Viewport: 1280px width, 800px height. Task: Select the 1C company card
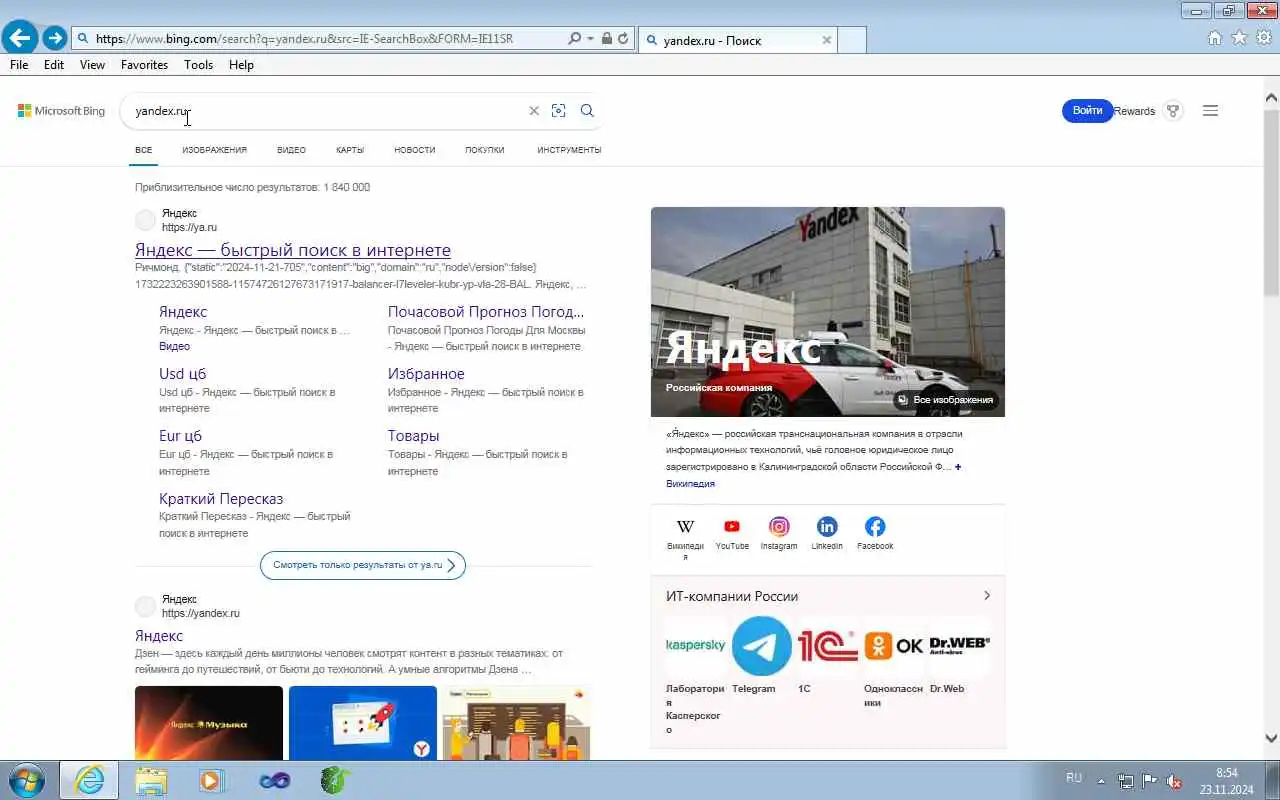828,656
